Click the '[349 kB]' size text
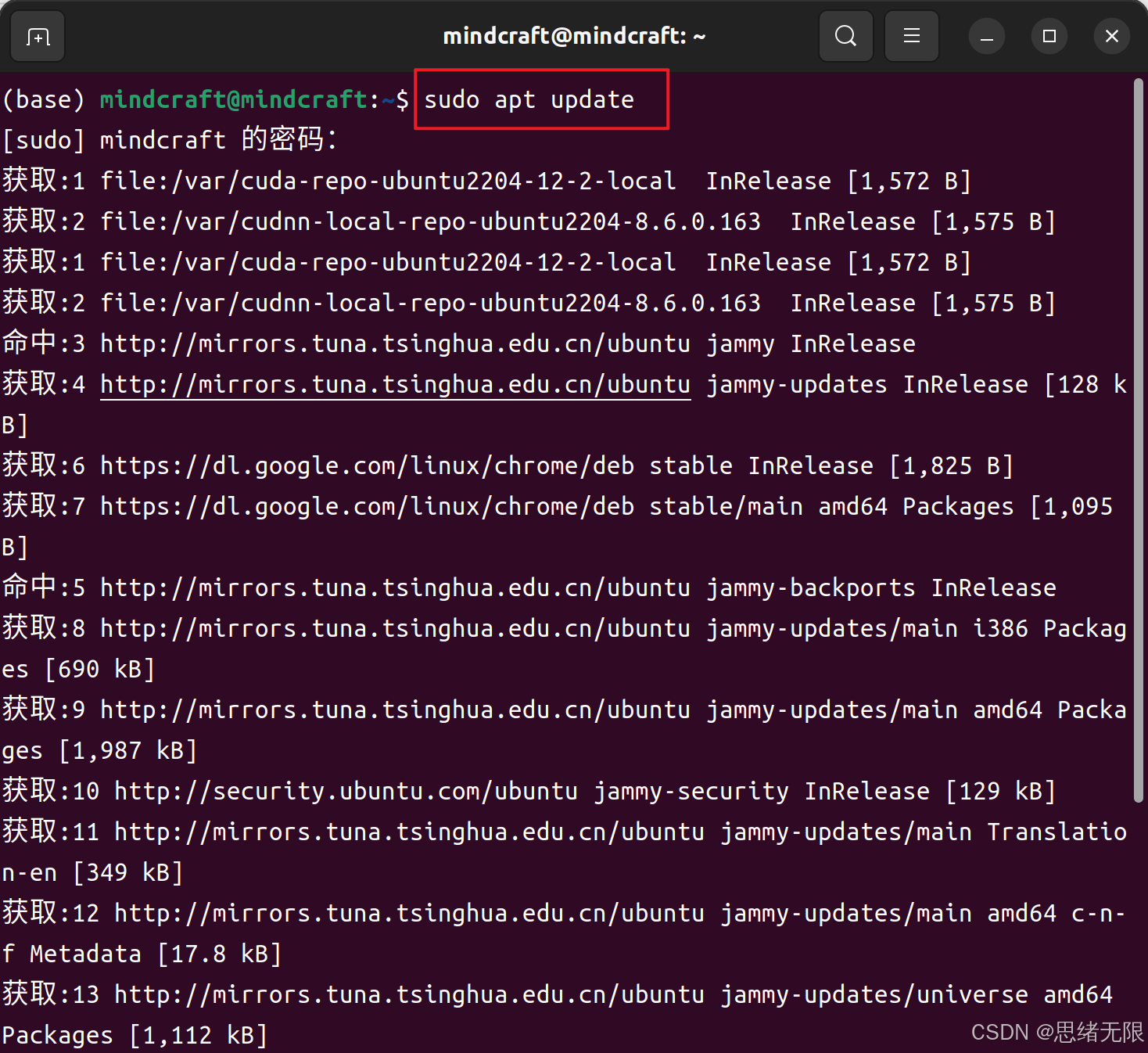1148x1053 pixels. pos(128,872)
